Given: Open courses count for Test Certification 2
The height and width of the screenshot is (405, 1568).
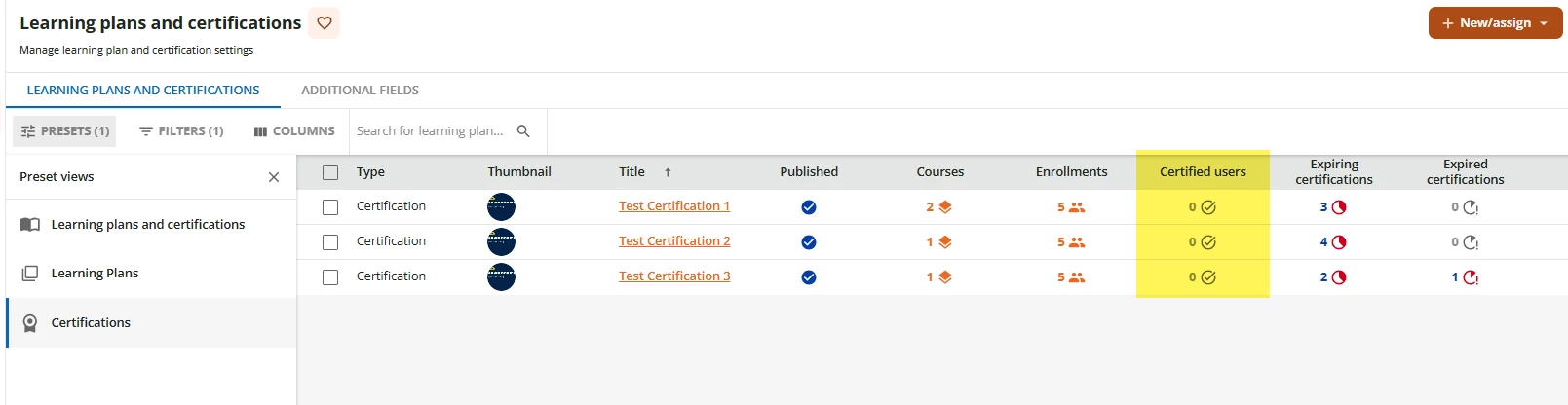Looking at the screenshot, I should pos(938,242).
